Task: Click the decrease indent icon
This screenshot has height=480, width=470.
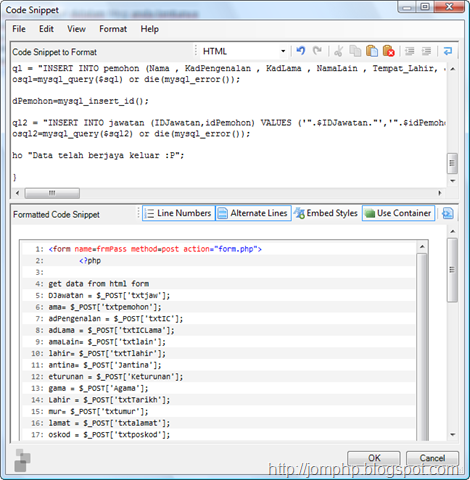Action: tap(410, 51)
